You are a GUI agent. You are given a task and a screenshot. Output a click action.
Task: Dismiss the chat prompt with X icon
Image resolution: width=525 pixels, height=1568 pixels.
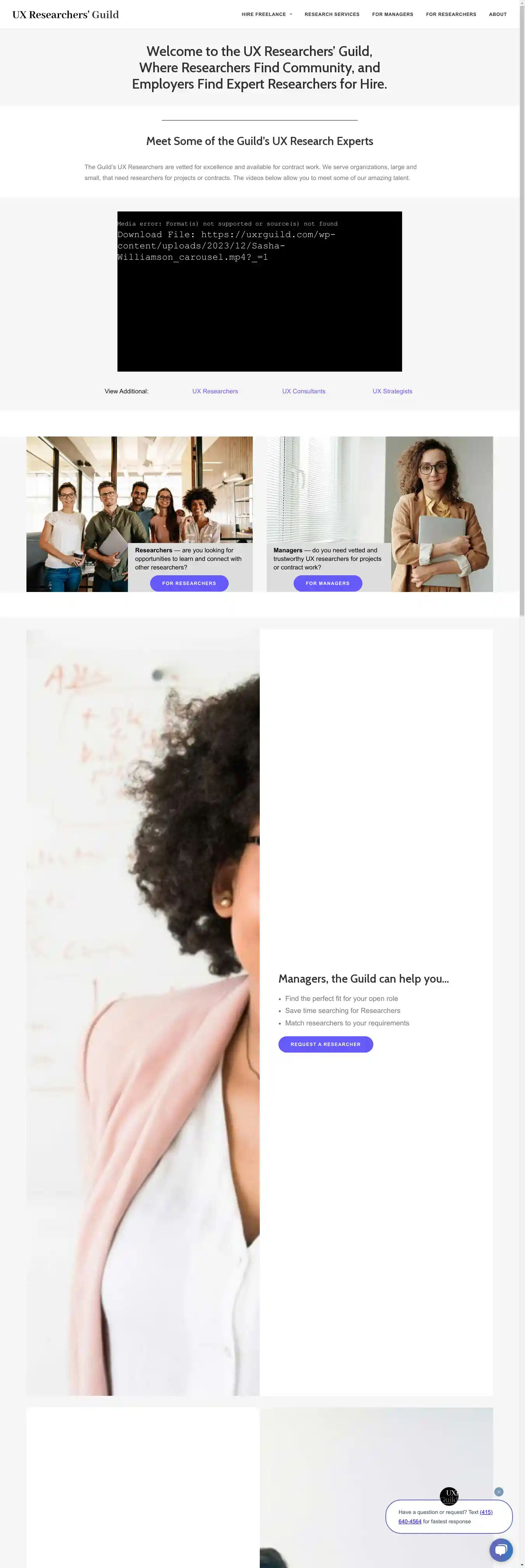tap(499, 1492)
